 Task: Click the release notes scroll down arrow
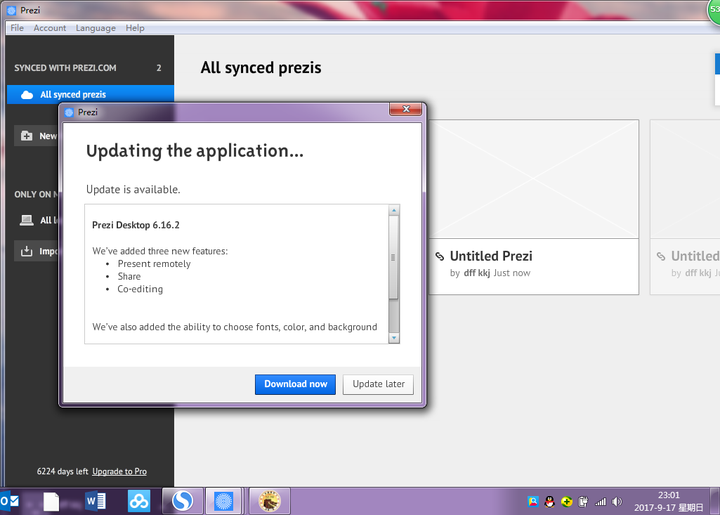tap(394, 338)
